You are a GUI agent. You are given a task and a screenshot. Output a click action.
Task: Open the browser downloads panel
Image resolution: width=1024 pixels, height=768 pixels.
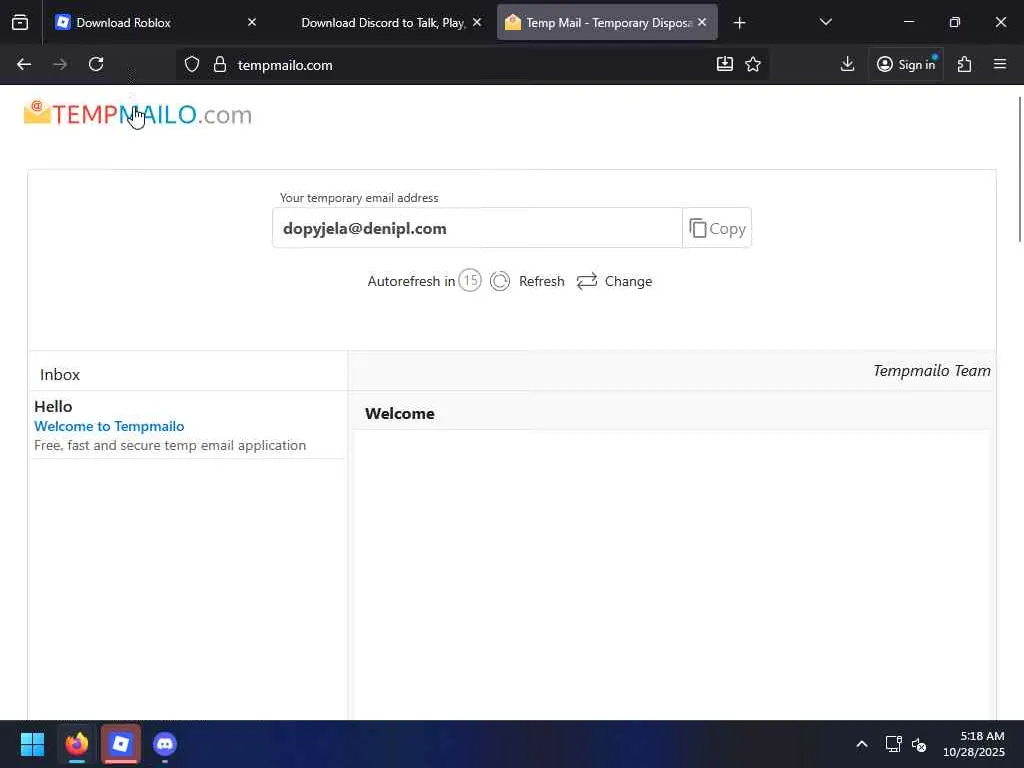pos(847,64)
